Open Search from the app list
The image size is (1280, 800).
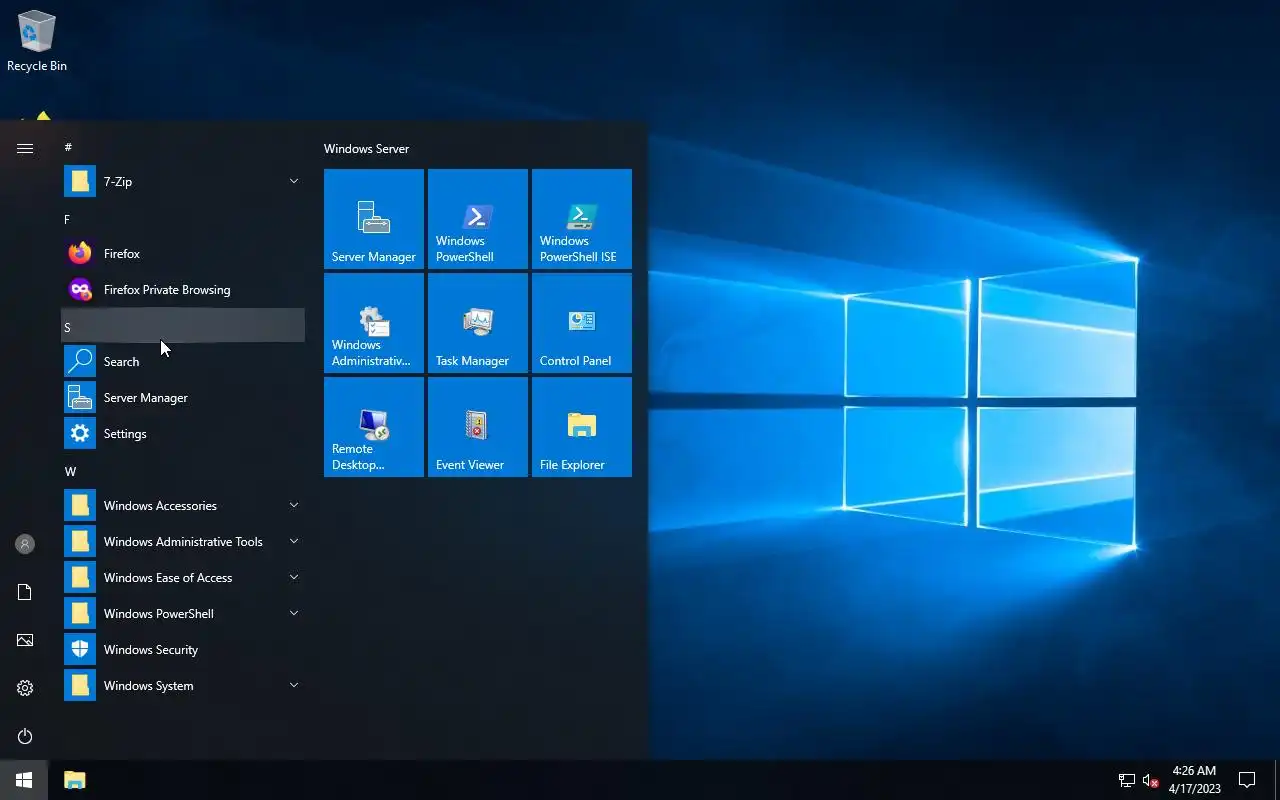183,362
